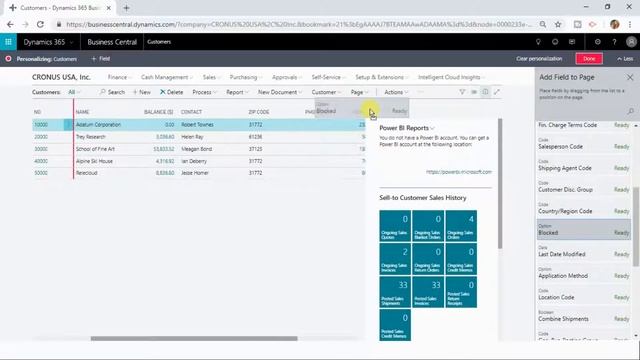Open the user account avatar in the header
This screenshot has height=360, width=640.
point(631,42)
